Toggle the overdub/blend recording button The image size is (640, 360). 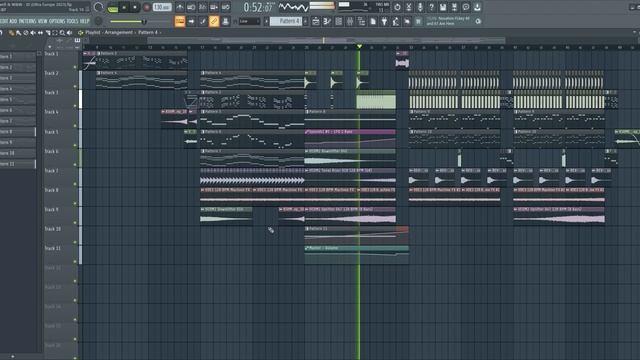[x=214, y=7]
